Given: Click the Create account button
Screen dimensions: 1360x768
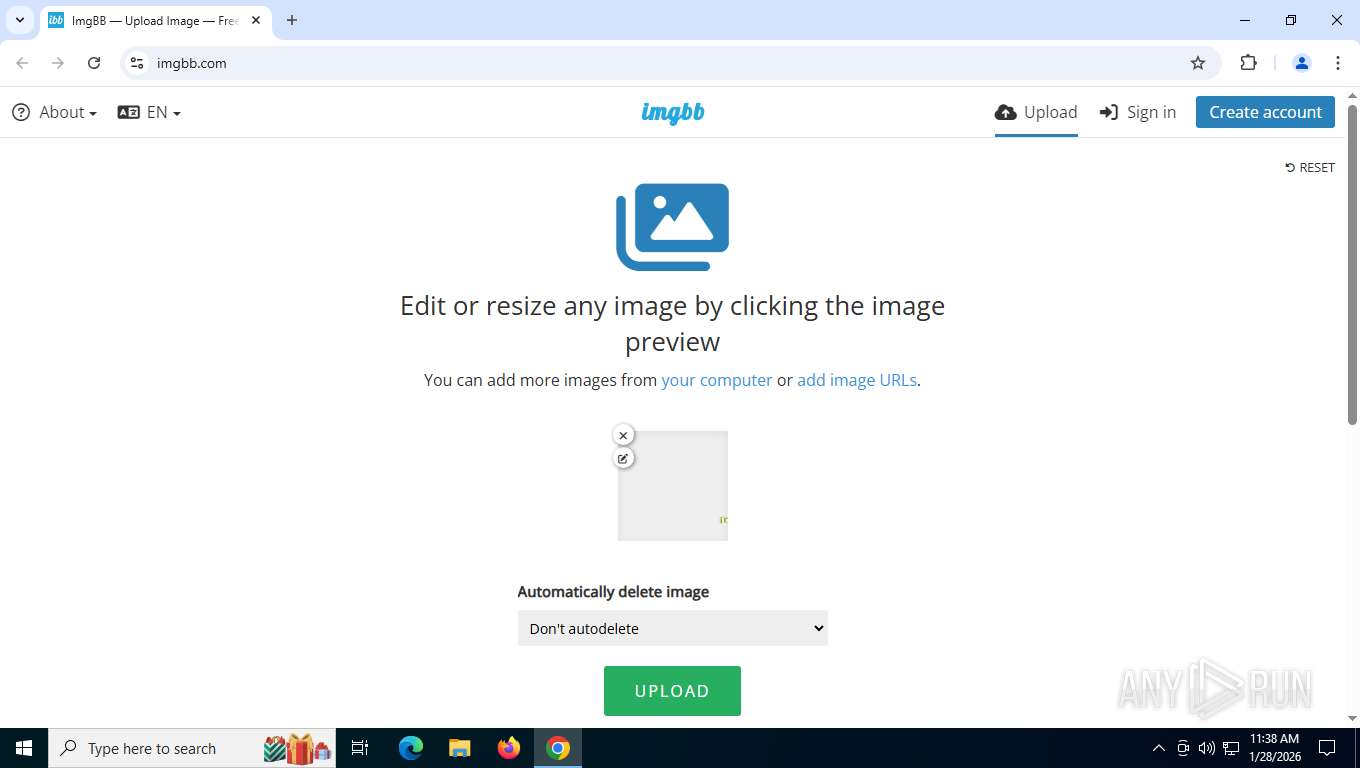Looking at the screenshot, I should [x=1265, y=112].
